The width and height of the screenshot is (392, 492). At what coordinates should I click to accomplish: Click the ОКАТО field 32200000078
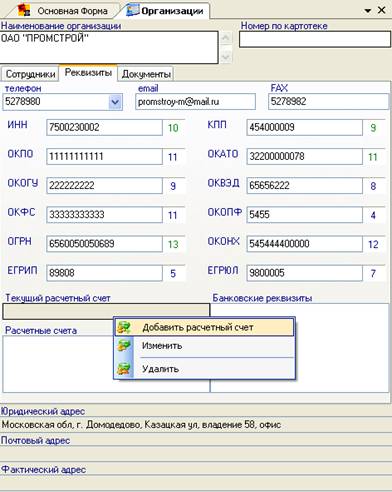coord(304,156)
